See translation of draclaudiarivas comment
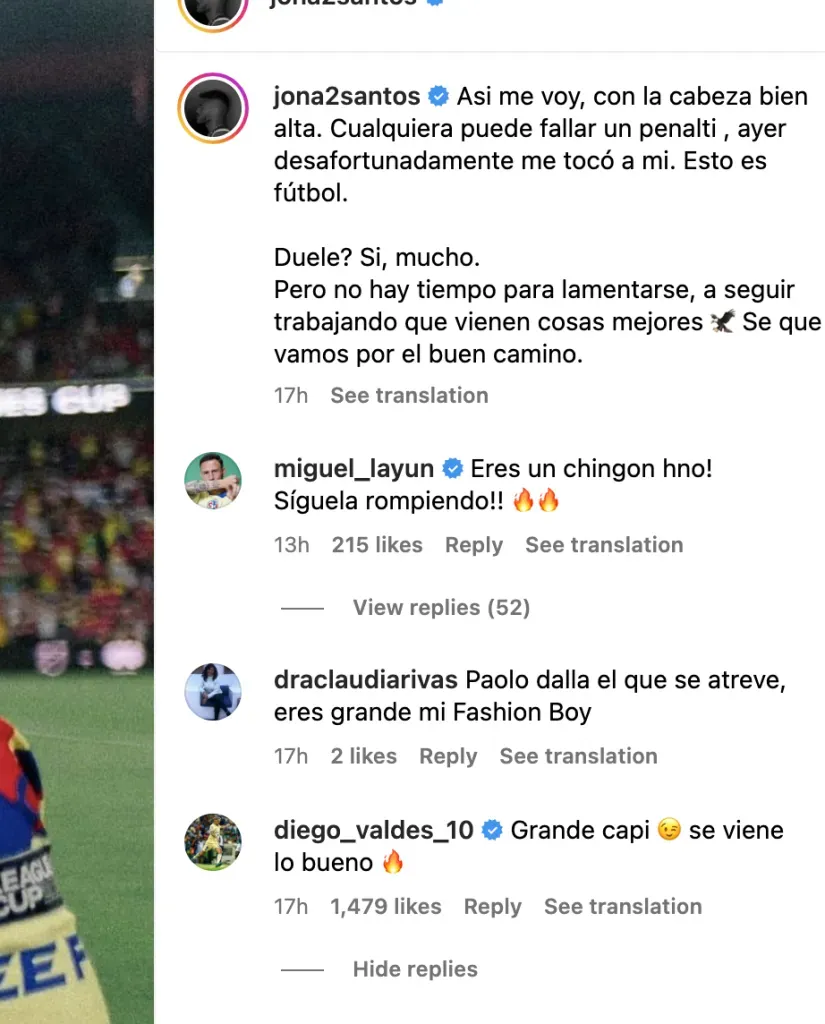825x1024 pixels. pos(579,756)
